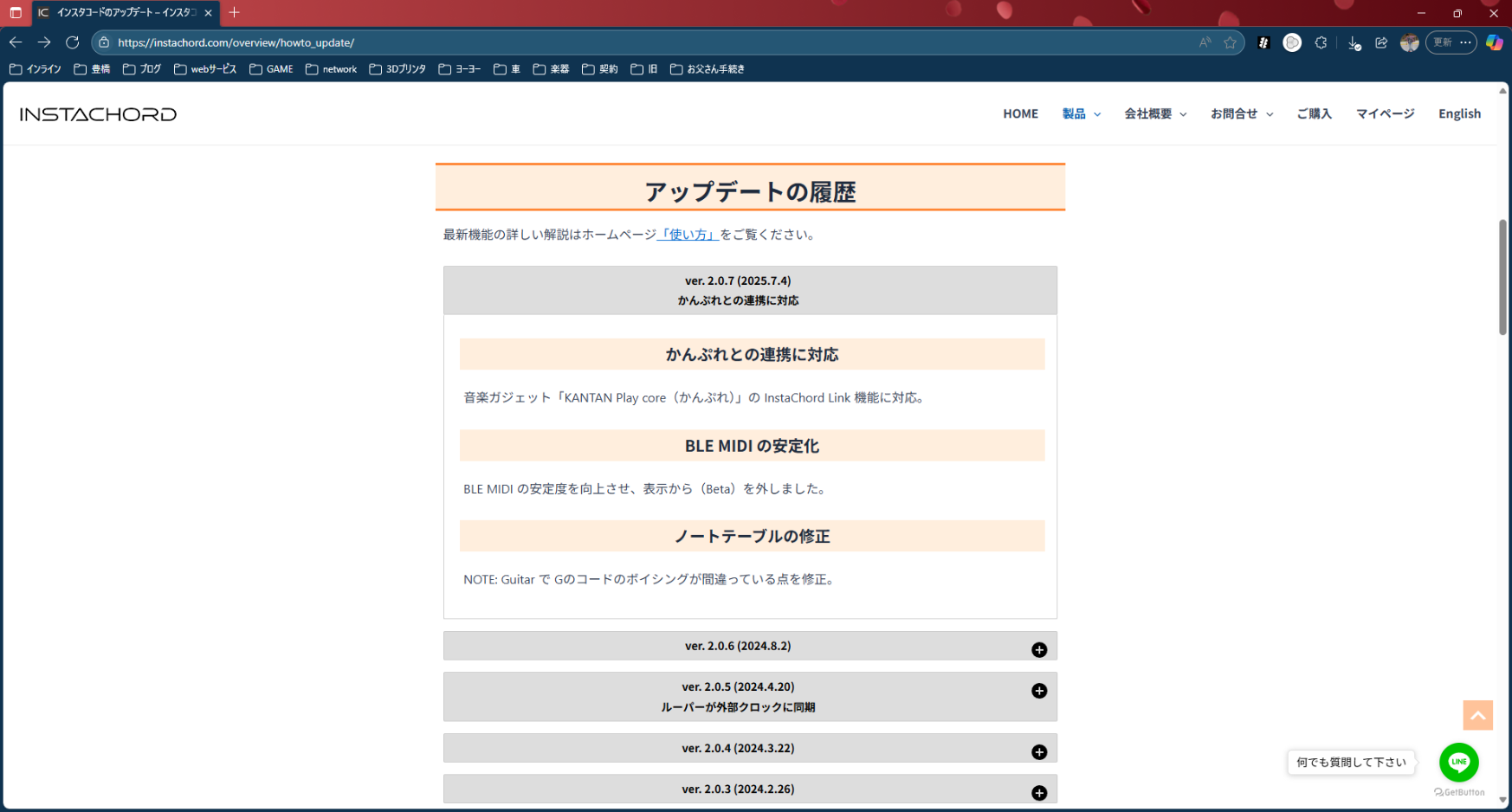The width and height of the screenshot is (1512, 812).
Task: Expand the ver. 2.0.5 (2024.4.20) section
Action: [x=750, y=697]
